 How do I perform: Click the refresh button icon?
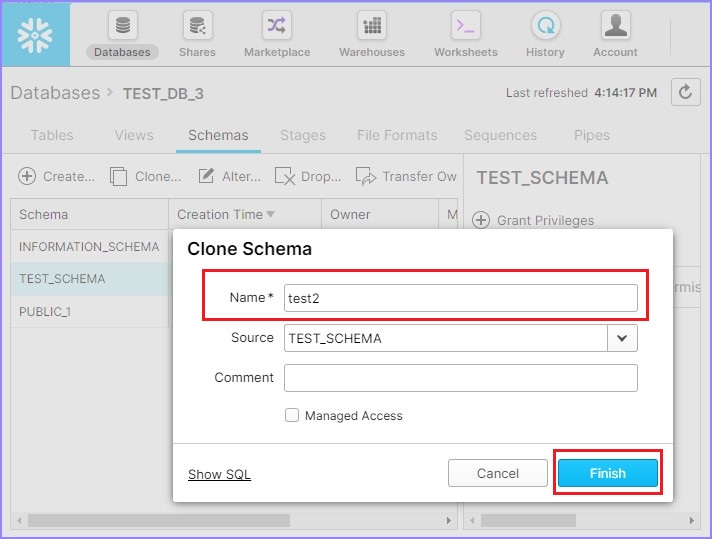coord(685,92)
